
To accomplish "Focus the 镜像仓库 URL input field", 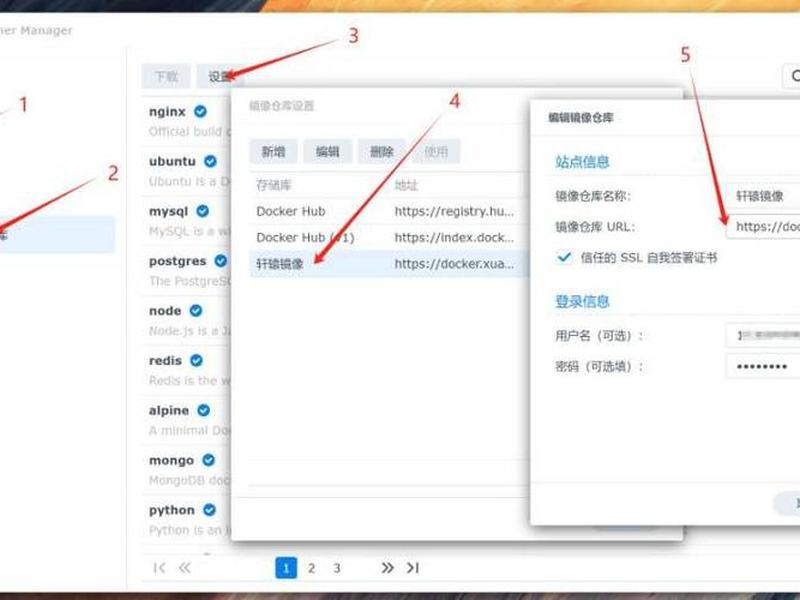I will pos(763,227).
